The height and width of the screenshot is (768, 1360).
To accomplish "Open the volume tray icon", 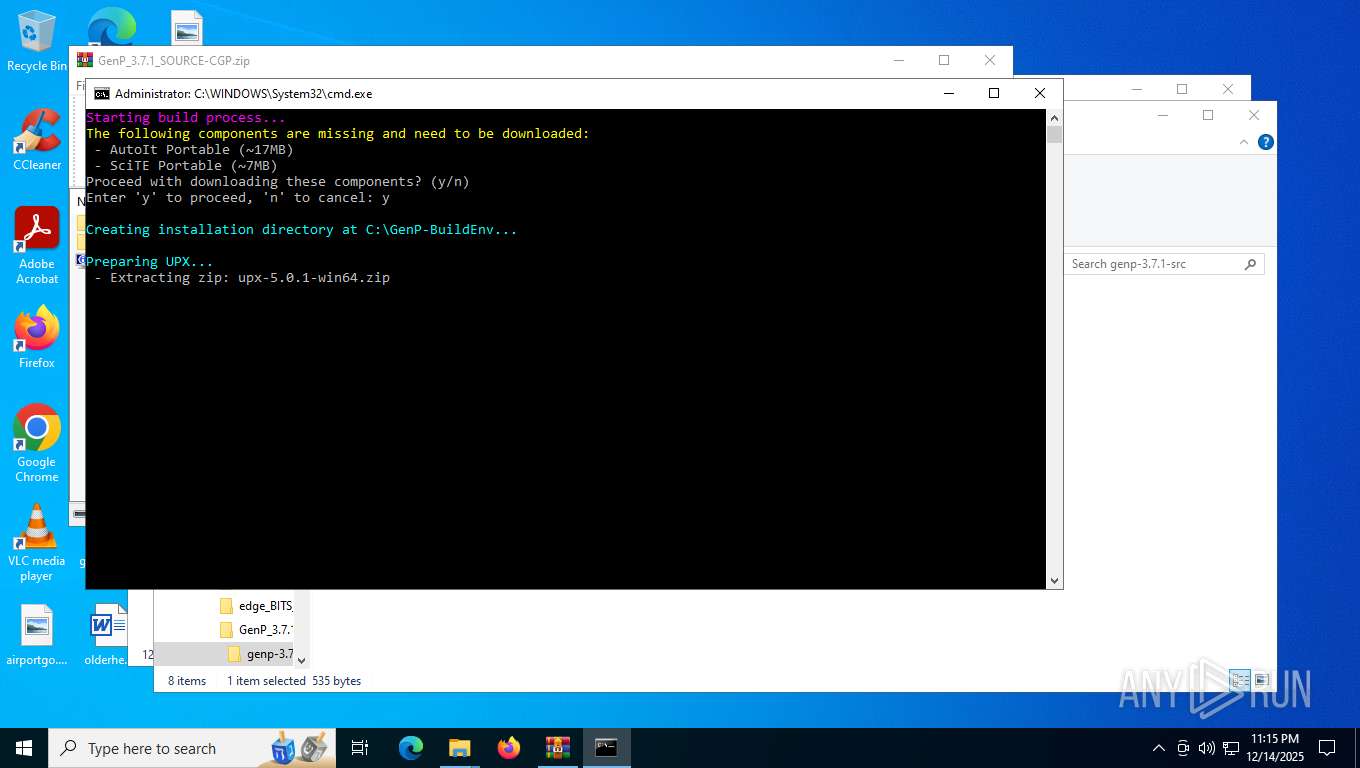I will tap(1206, 748).
